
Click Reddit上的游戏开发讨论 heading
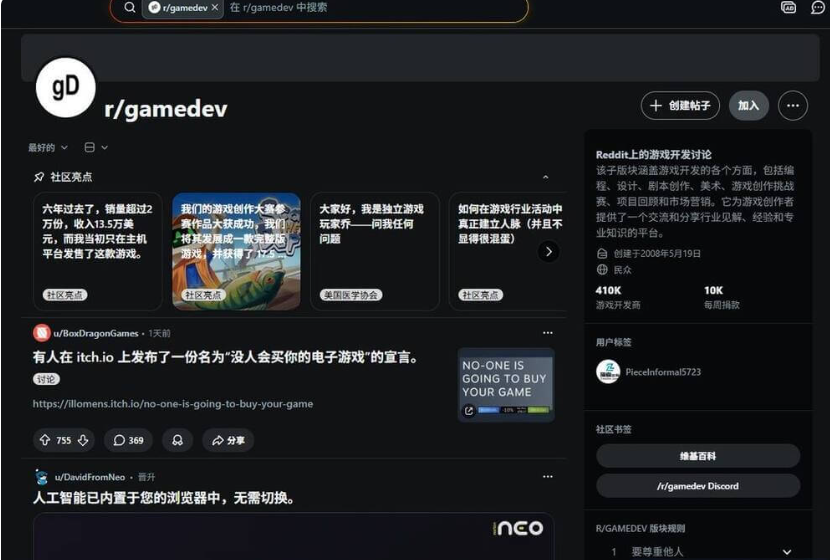[x=654, y=155]
